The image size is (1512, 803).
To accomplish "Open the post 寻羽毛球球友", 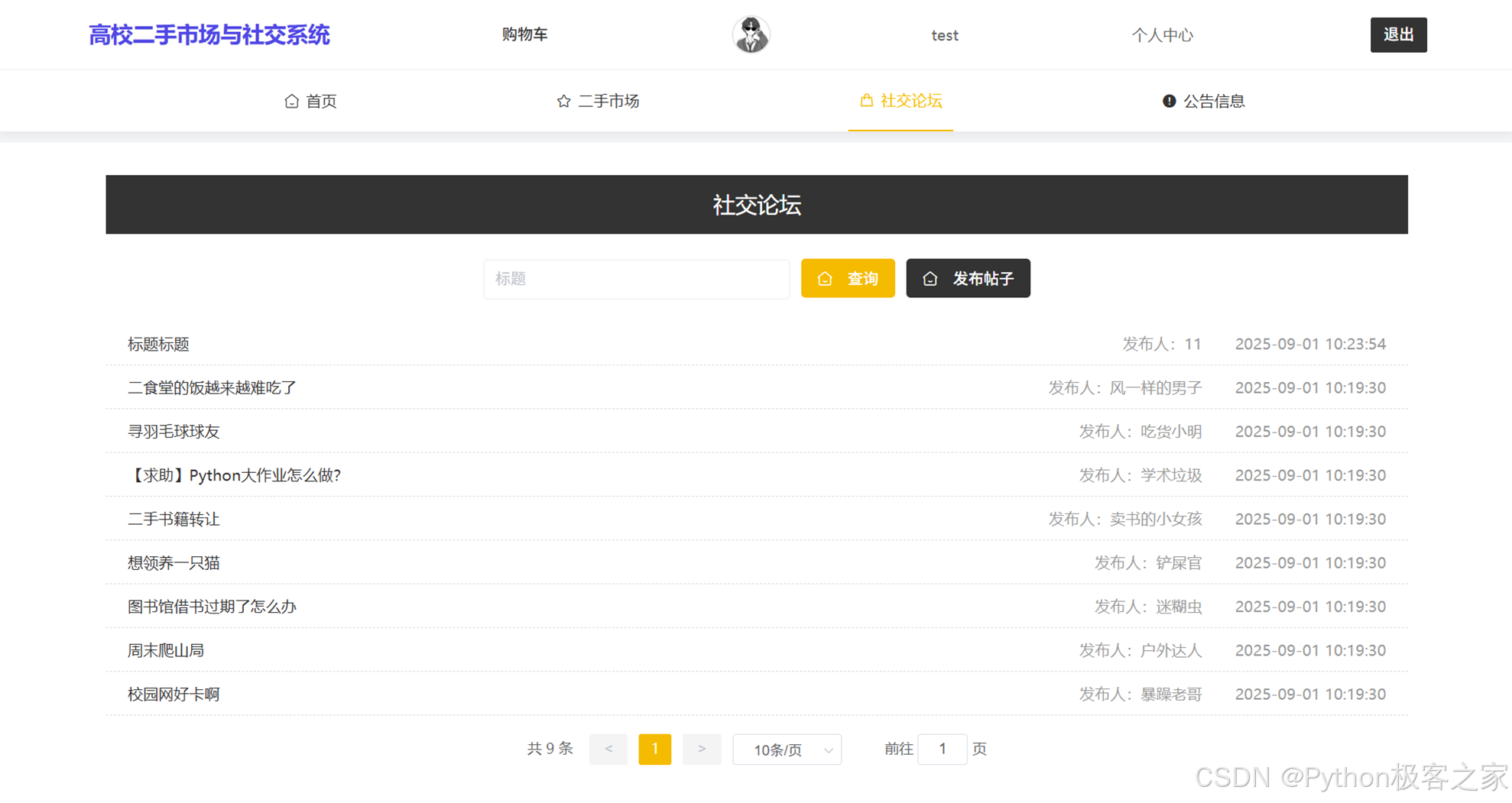I will coord(174,431).
